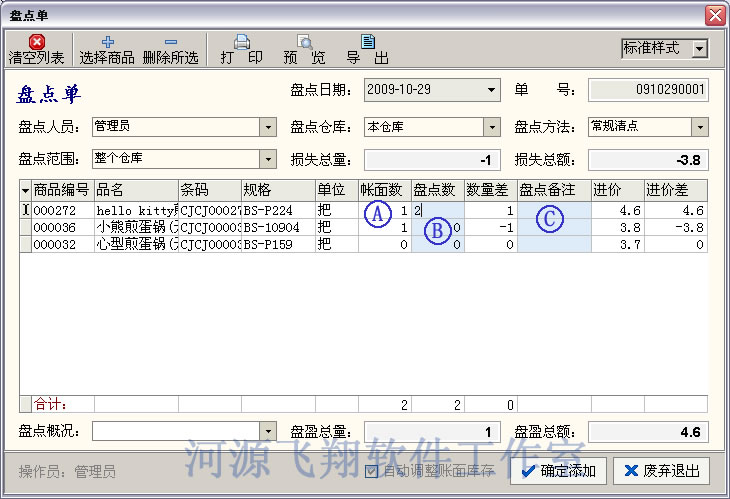
Task: Click the 商品编号 column header
Action: tap(61, 189)
